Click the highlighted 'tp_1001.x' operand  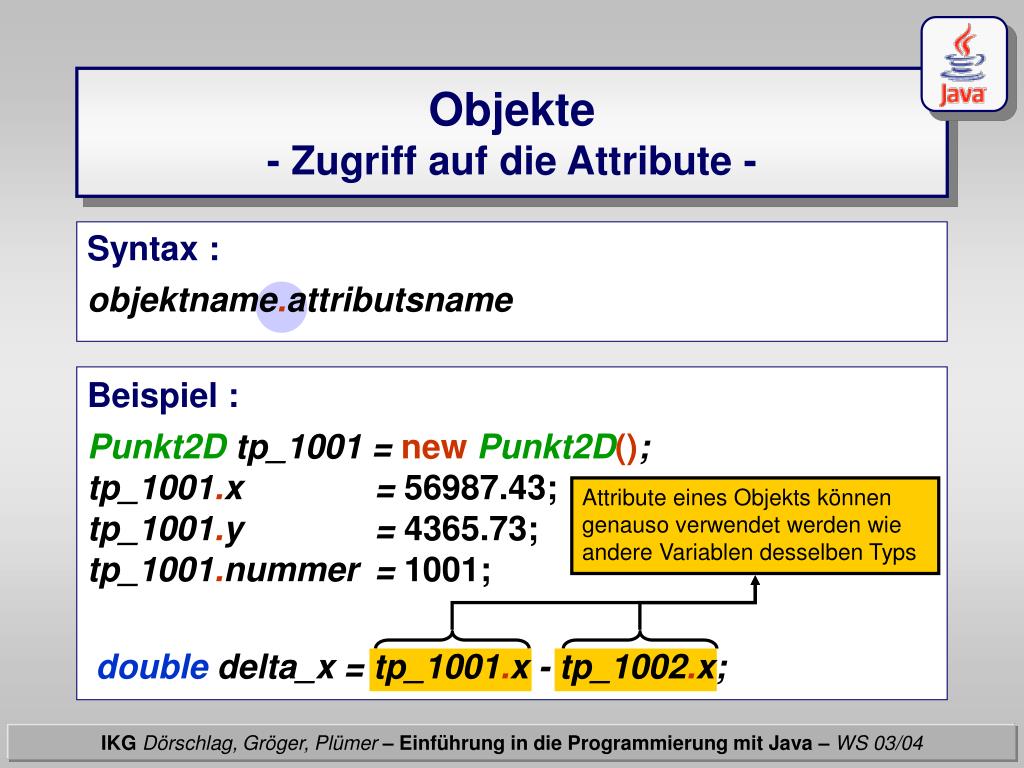(x=451, y=669)
